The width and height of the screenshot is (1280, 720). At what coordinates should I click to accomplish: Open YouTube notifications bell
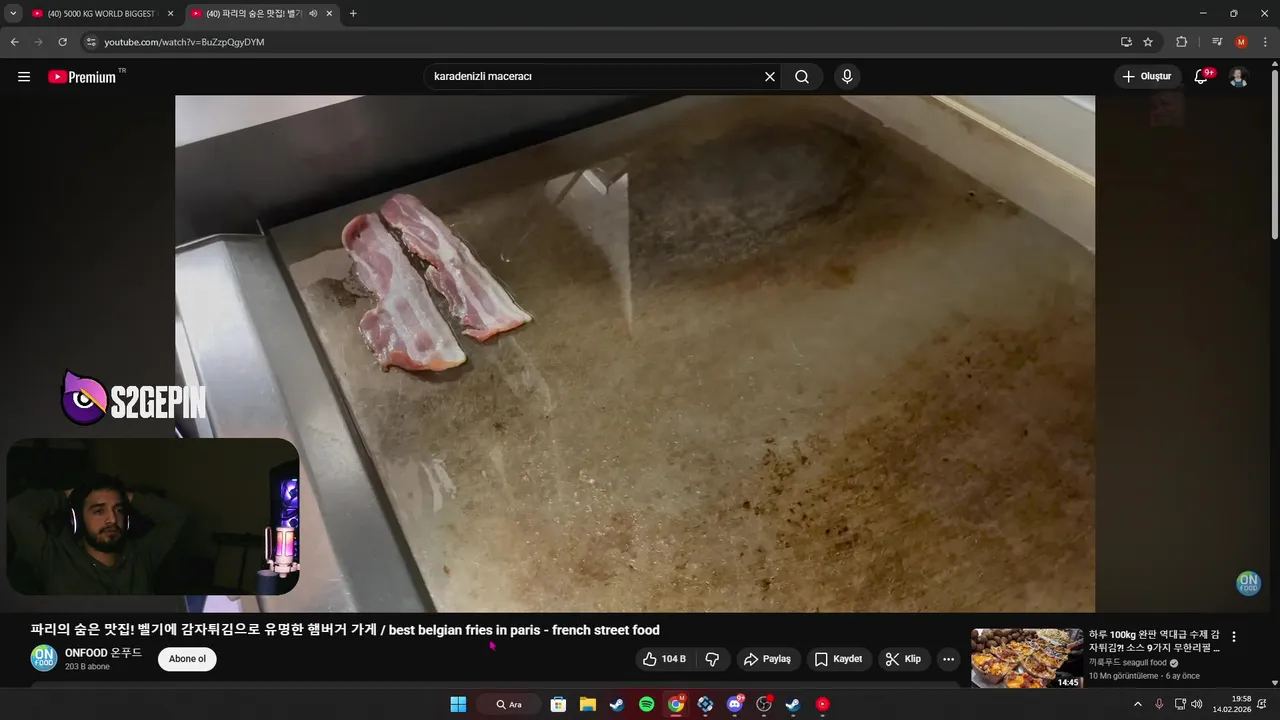tap(1201, 77)
